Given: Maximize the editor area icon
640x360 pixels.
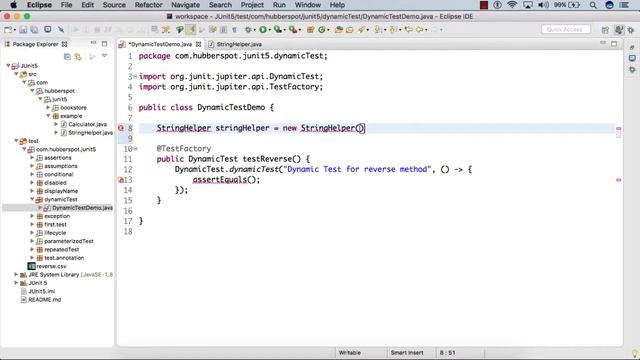Looking at the screenshot, I should (x=614, y=44).
